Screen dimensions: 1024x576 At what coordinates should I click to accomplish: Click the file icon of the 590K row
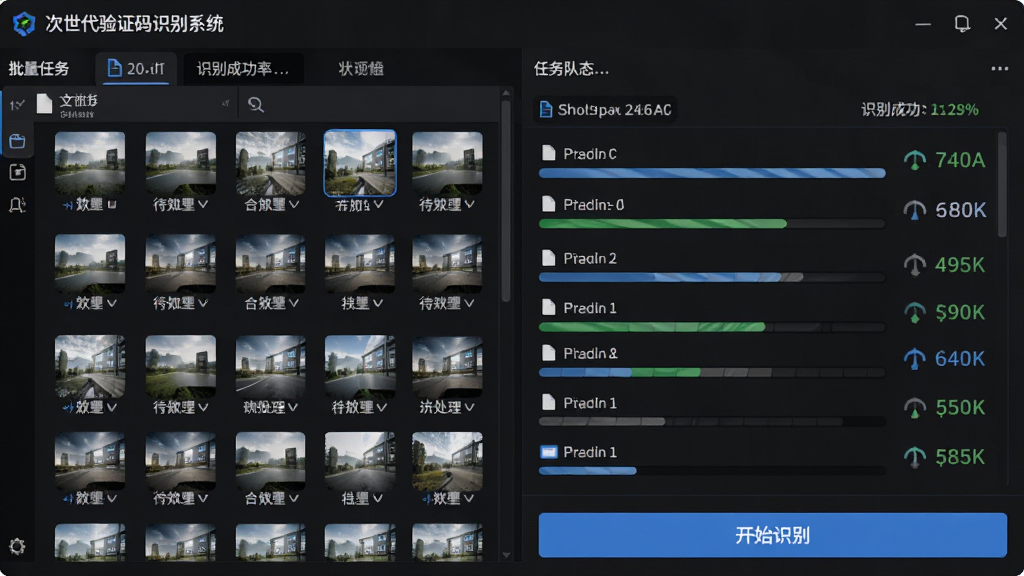(x=549, y=308)
